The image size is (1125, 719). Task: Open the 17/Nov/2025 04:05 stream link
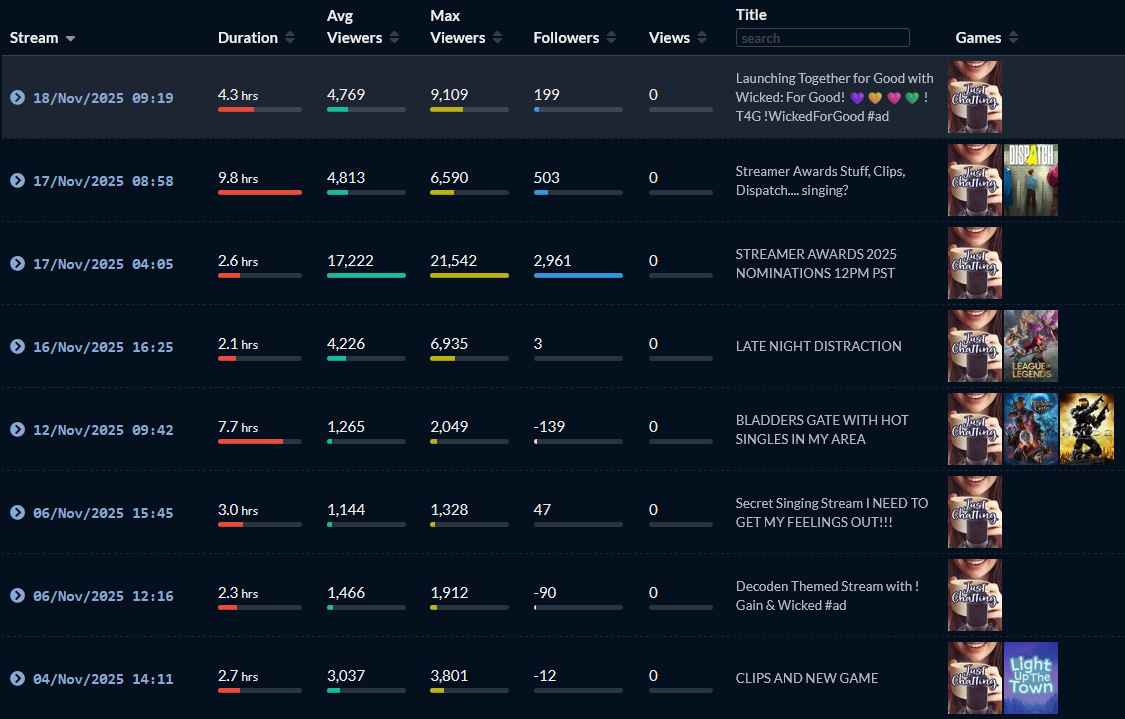coord(103,264)
